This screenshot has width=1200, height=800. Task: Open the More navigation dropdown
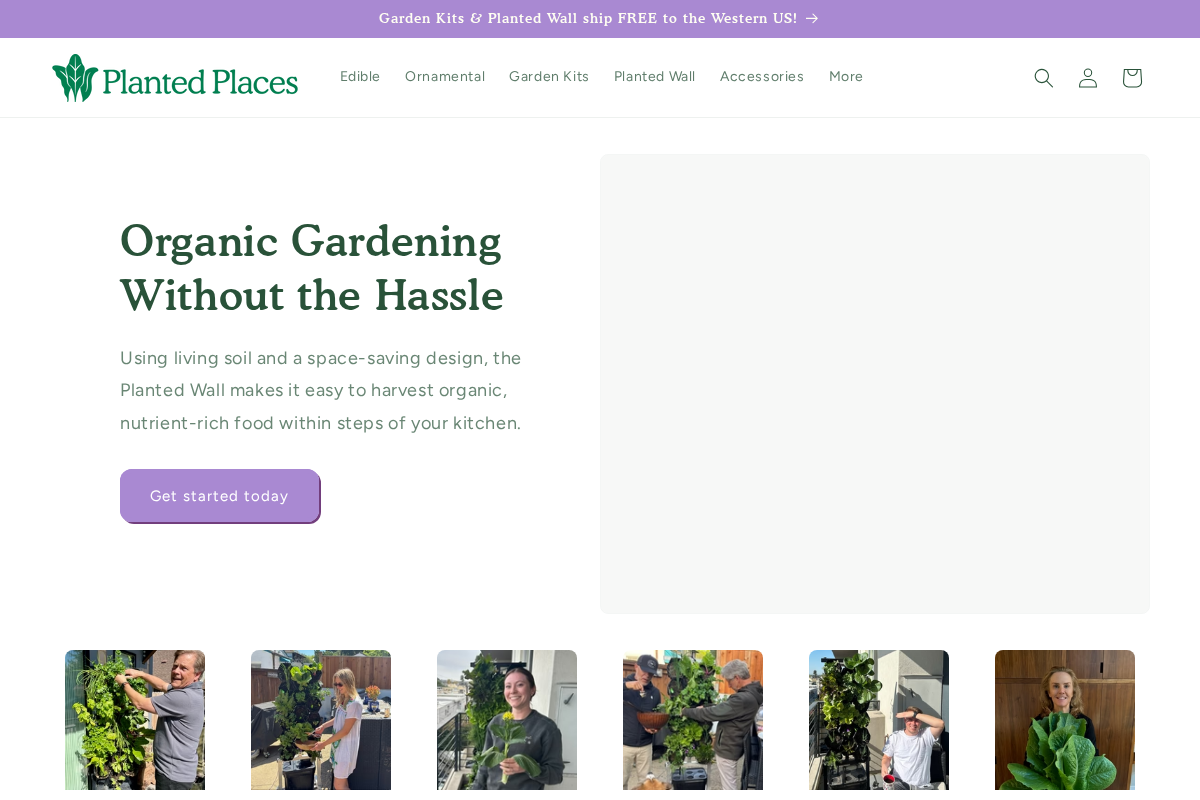pyautogui.click(x=846, y=76)
